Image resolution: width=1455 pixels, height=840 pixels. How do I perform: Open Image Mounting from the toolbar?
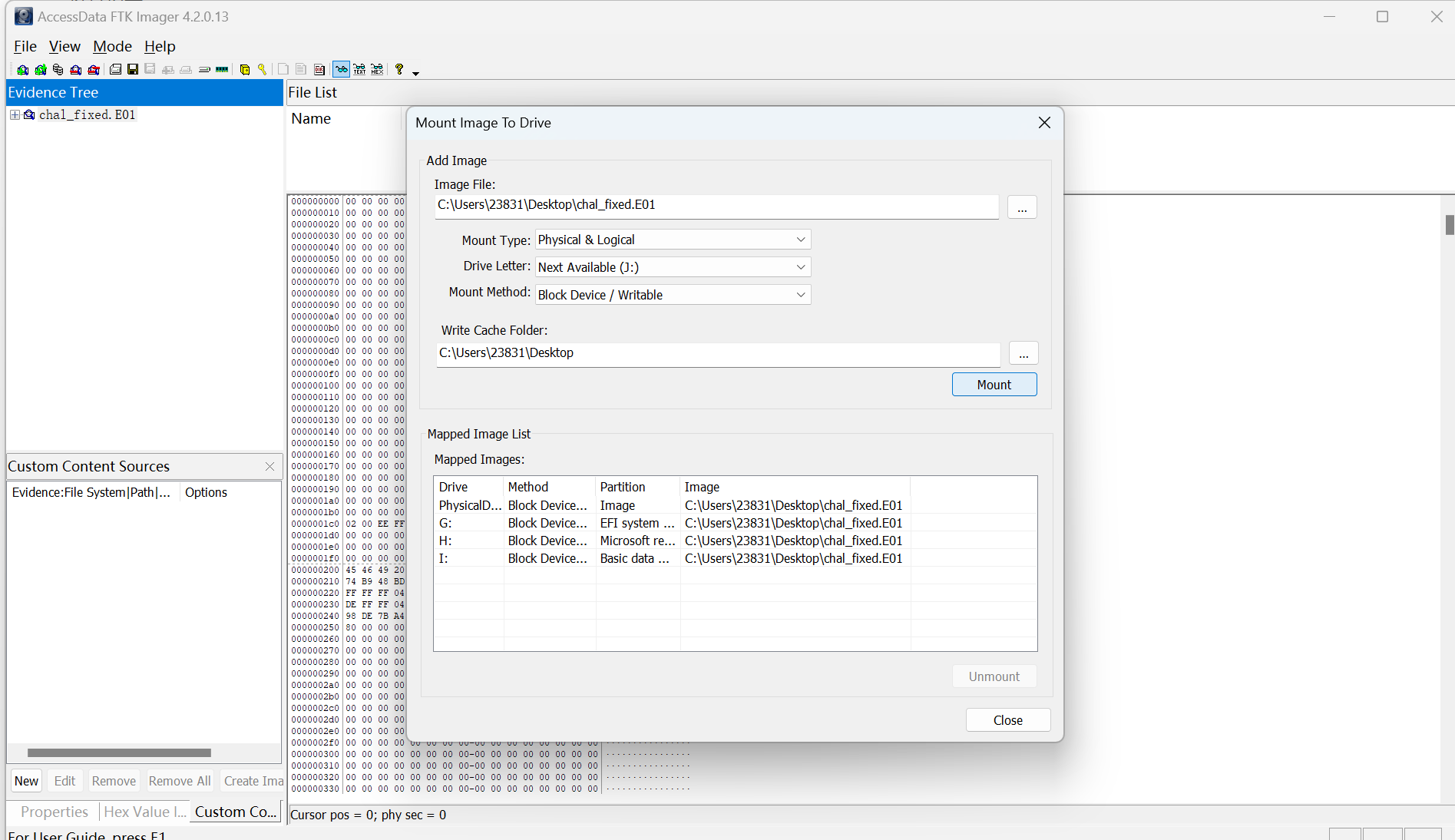(x=58, y=70)
